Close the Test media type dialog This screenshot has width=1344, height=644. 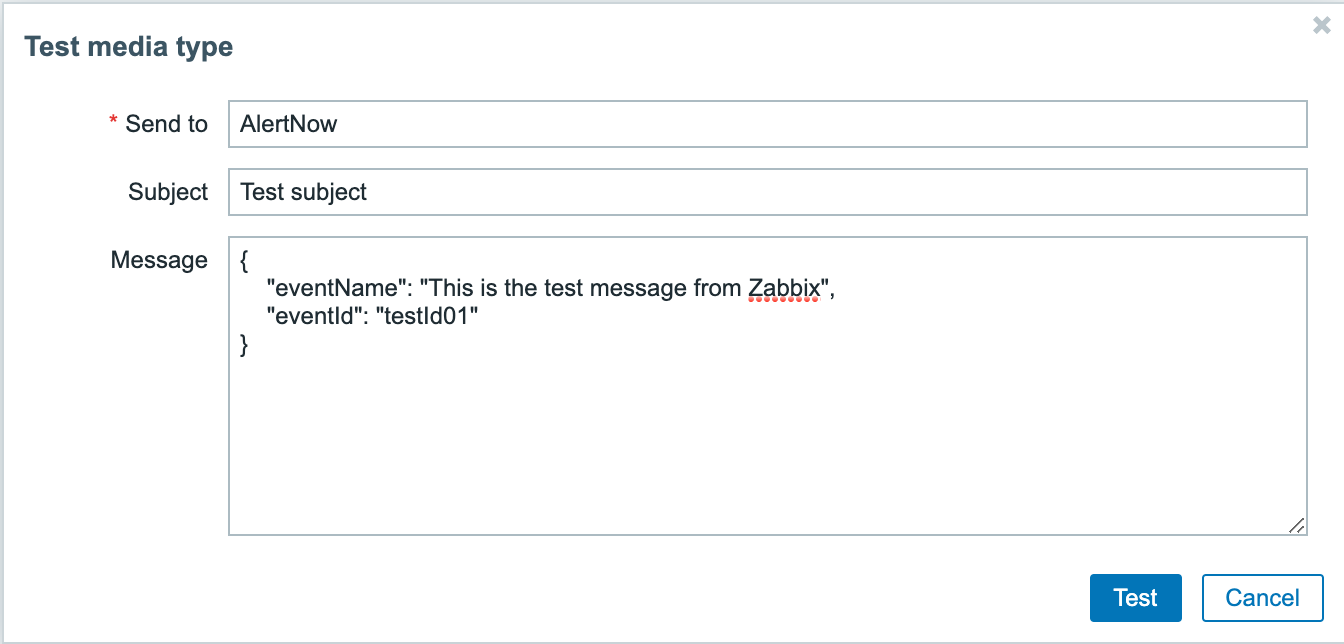coord(1321,26)
